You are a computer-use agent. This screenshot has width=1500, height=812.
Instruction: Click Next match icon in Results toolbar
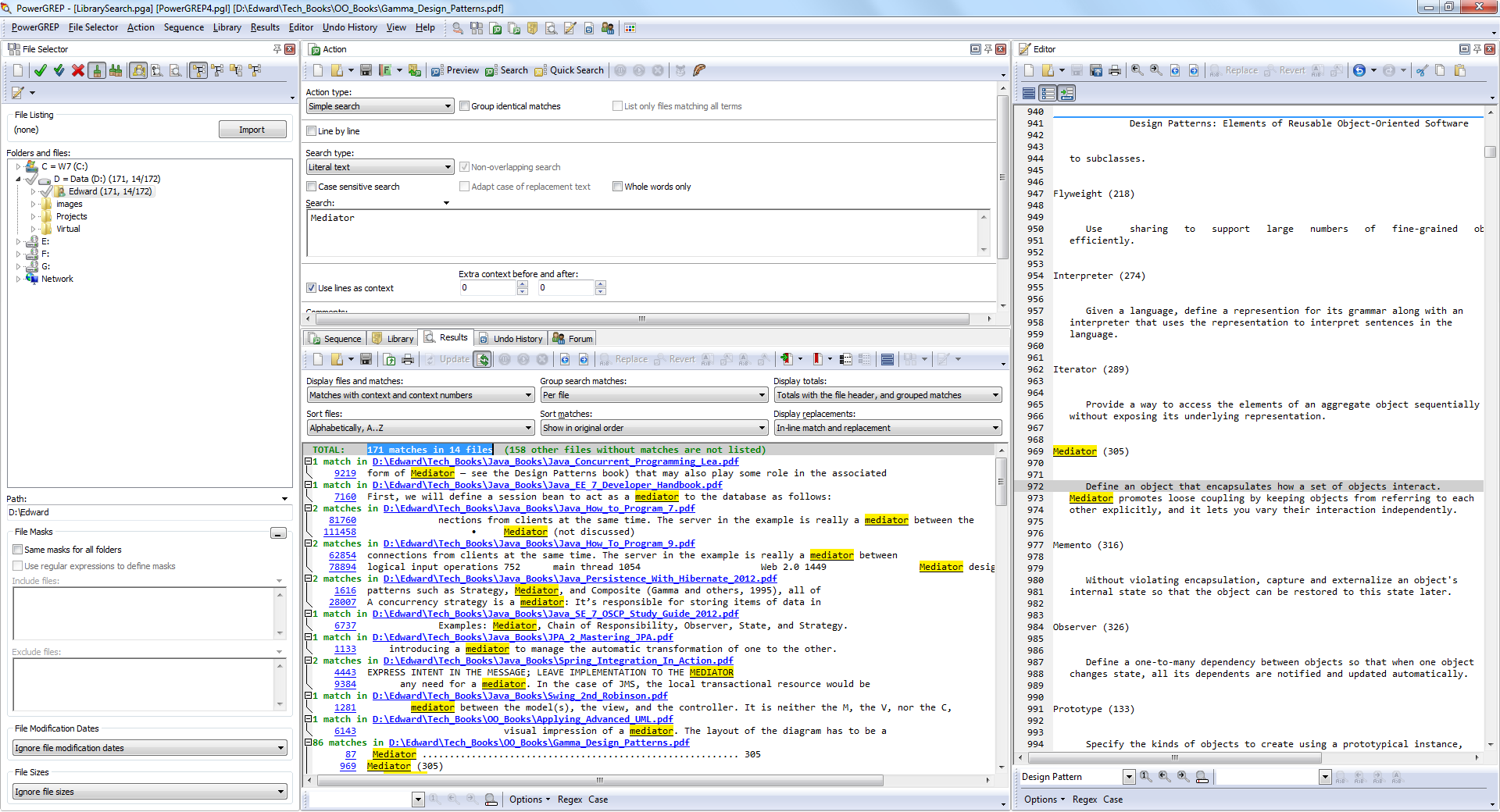(x=584, y=359)
